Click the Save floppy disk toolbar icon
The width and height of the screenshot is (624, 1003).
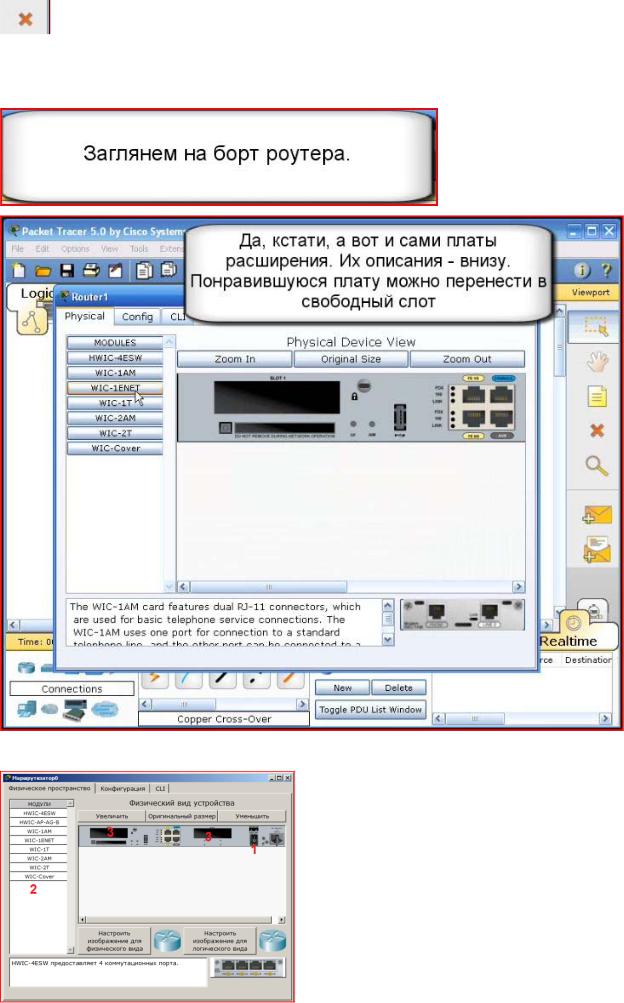(66, 271)
